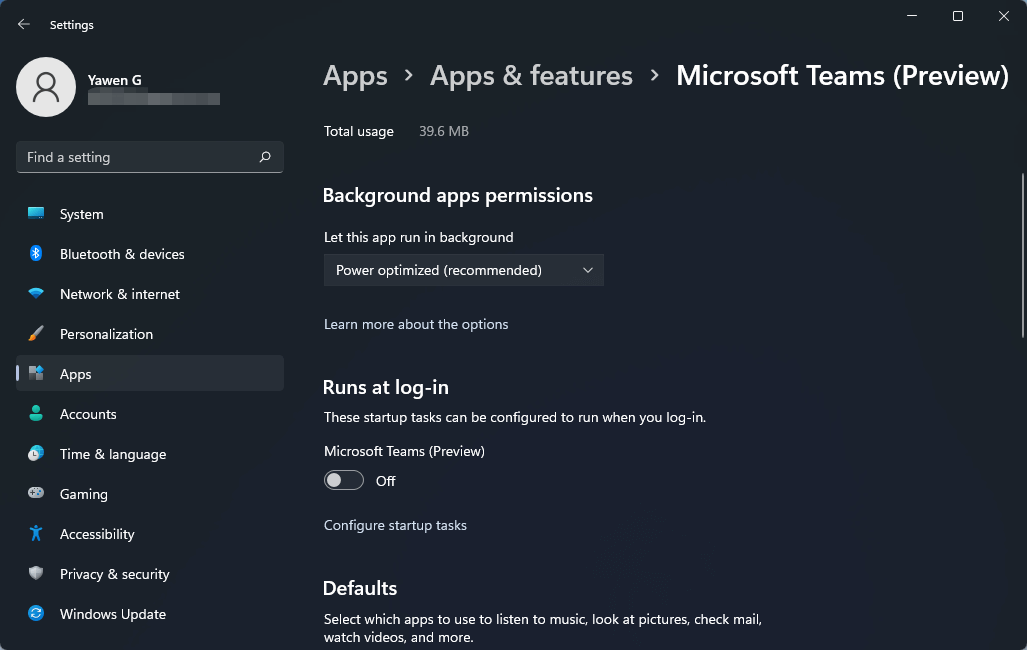The image size is (1027, 650).
Task: Click the search magnifier in Find a setting
Action: 265,157
